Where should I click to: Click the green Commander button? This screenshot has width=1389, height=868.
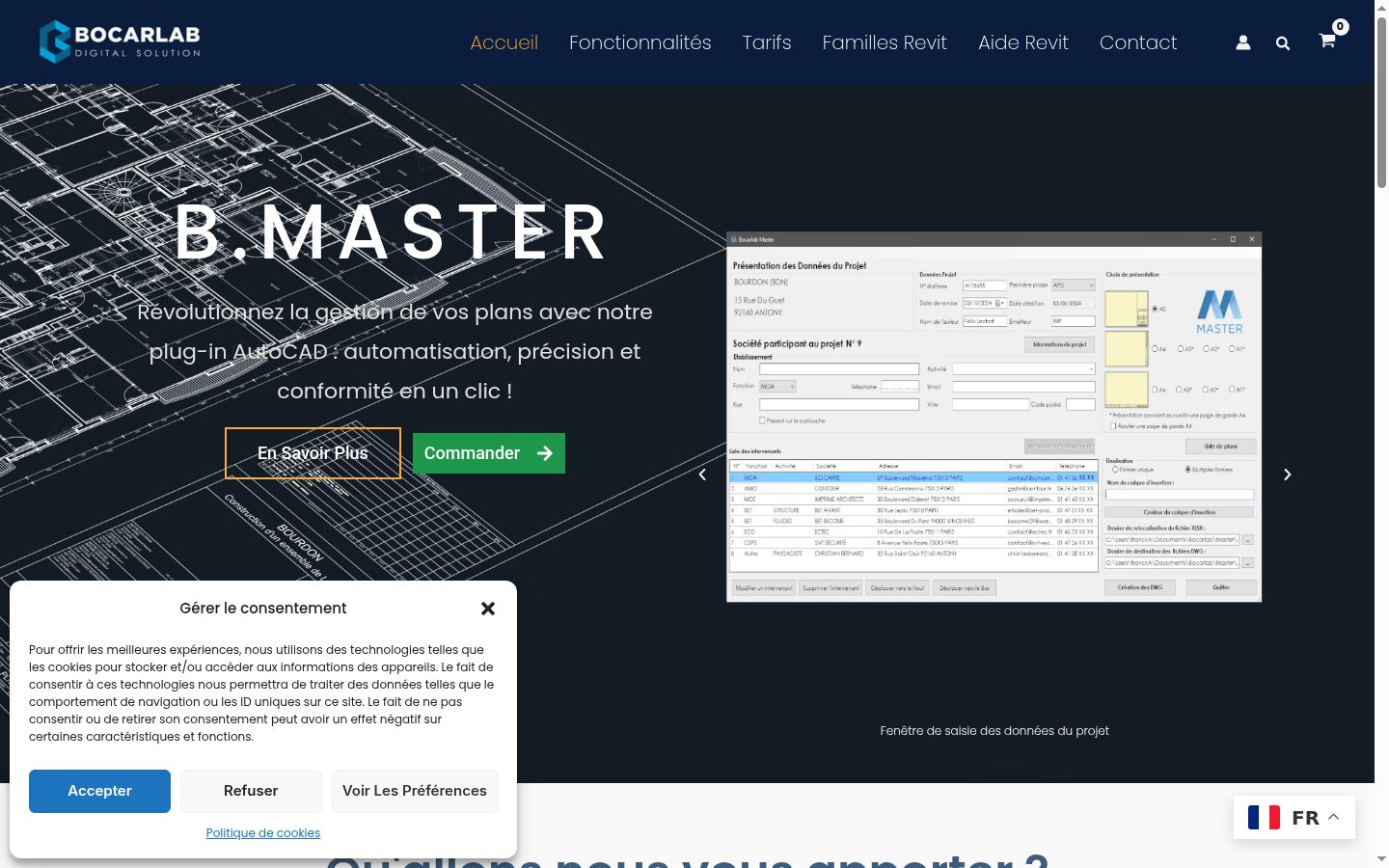[489, 453]
